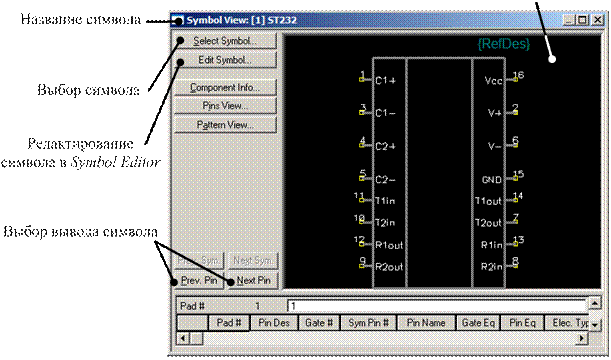The height and width of the screenshot is (360, 611).
Task: Click the Pin Eq column header
Action: (523, 323)
